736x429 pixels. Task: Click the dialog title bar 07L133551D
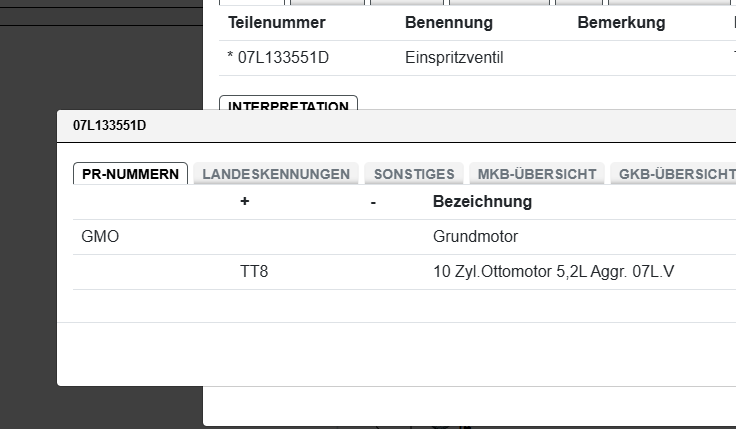click(x=110, y=126)
